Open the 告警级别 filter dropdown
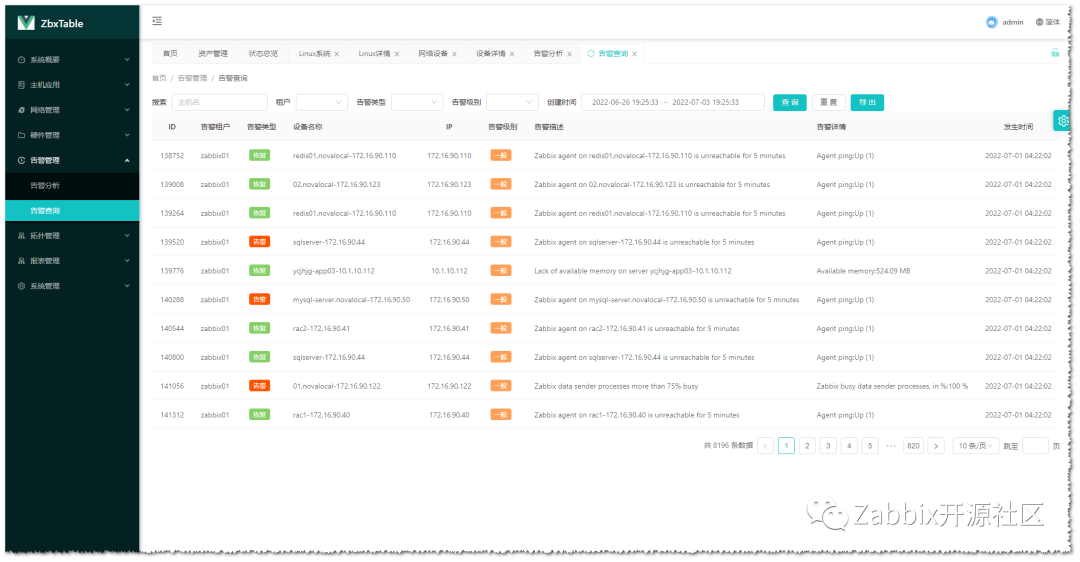The width and height of the screenshot is (1080, 562). [512, 102]
